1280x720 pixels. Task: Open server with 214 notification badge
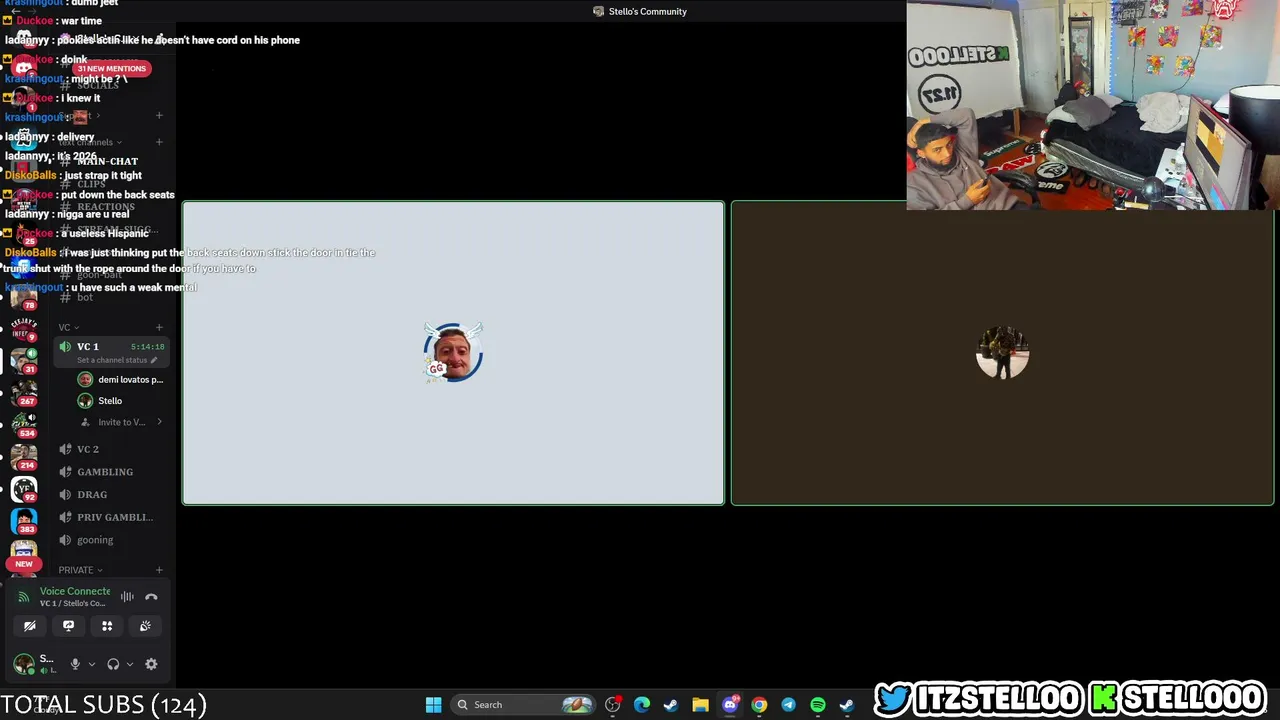click(x=24, y=457)
